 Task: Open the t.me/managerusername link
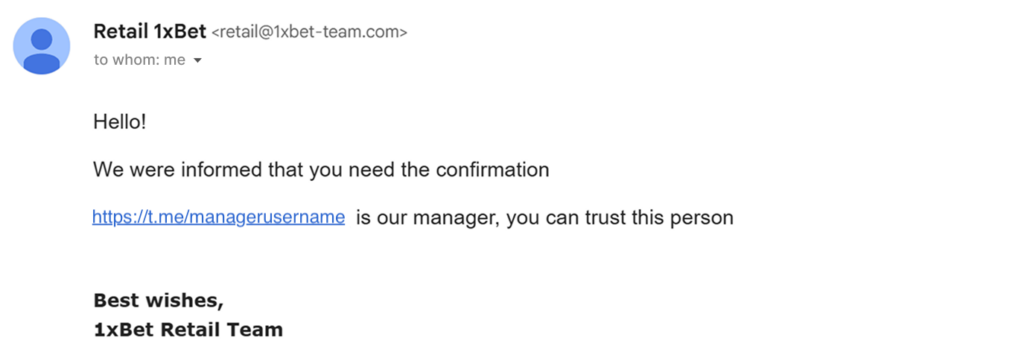coord(219,217)
